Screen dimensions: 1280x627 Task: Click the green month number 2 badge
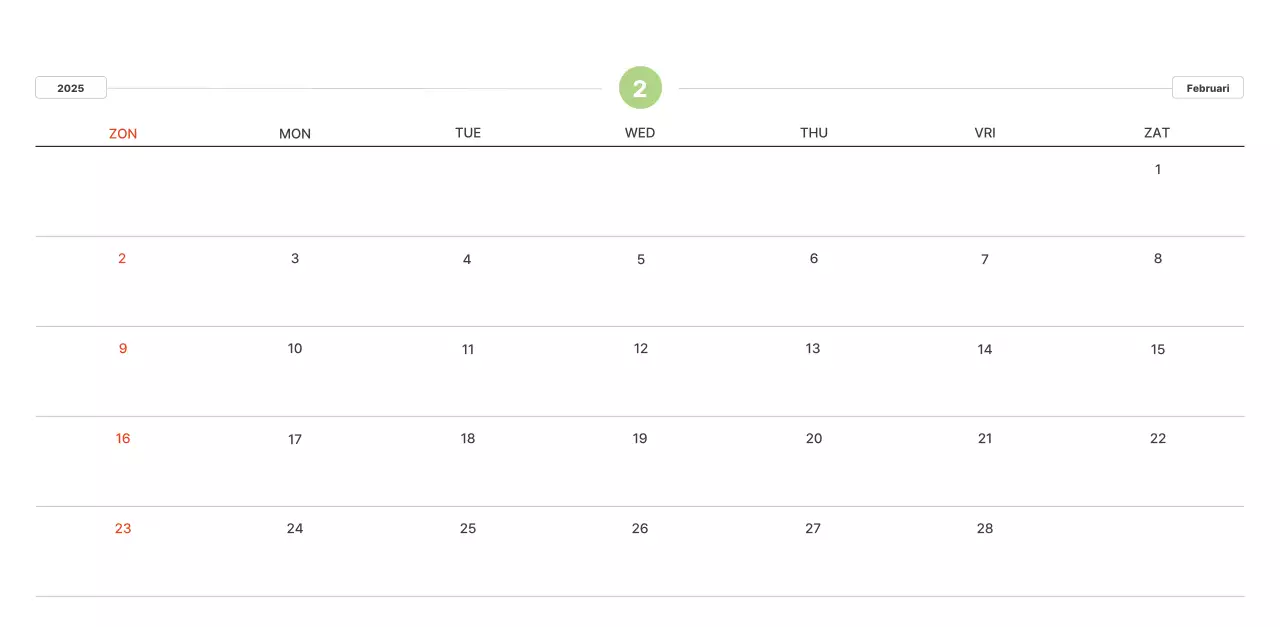coord(640,88)
